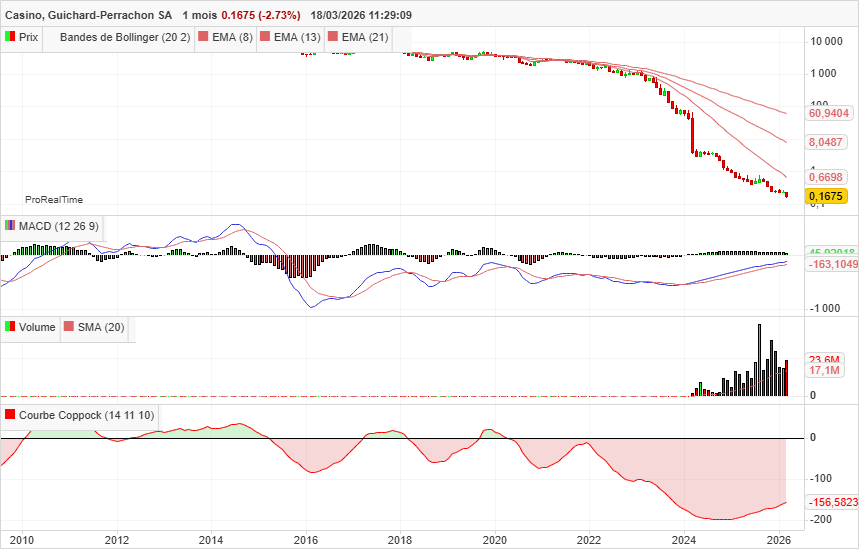This screenshot has width=859, height=549.
Task: Select the Prix legend label
Action: [28, 37]
